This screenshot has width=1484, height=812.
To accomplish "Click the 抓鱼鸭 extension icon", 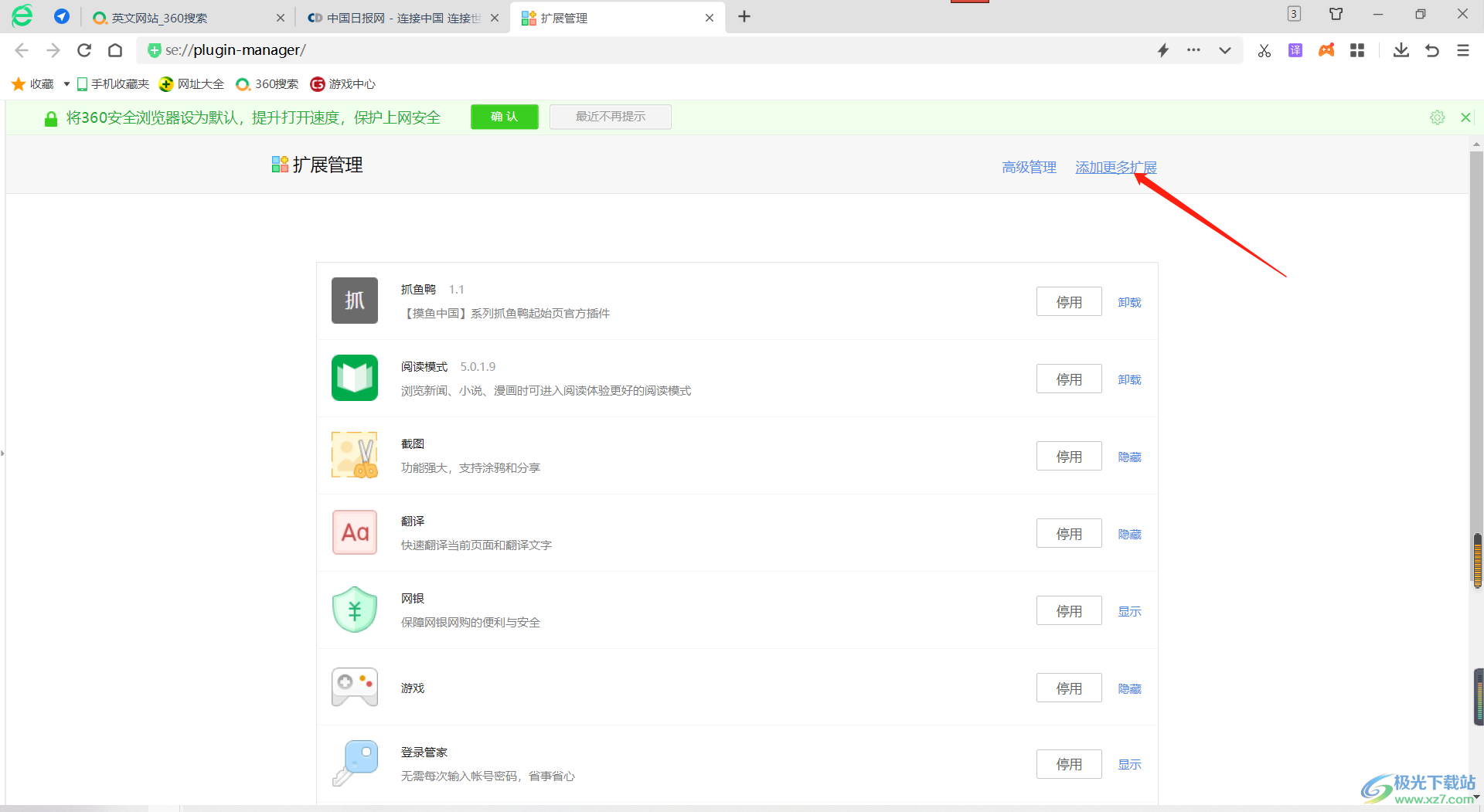I will [x=355, y=301].
